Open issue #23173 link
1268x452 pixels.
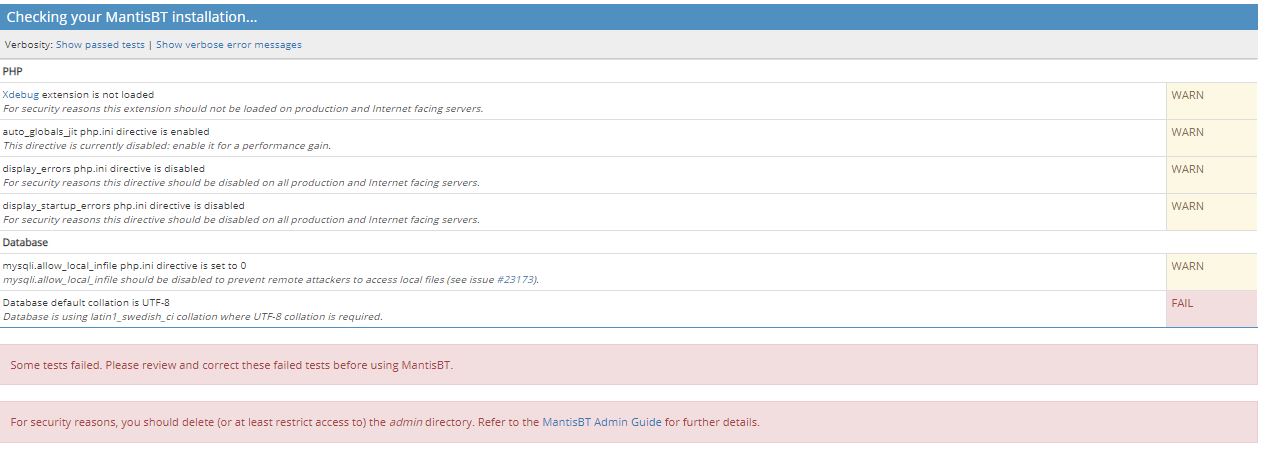point(516,280)
